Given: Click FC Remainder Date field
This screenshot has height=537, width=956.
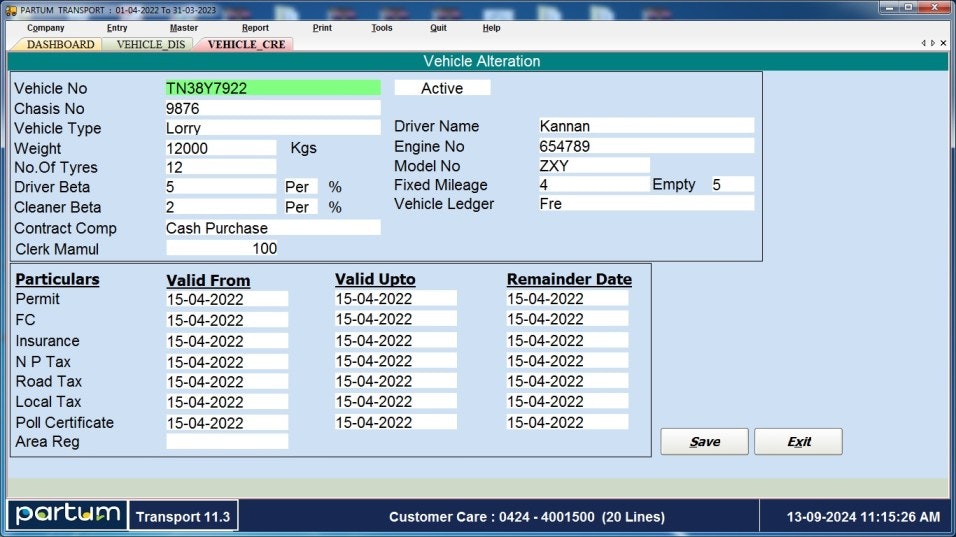Looking at the screenshot, I should click(x=567, y=319).
